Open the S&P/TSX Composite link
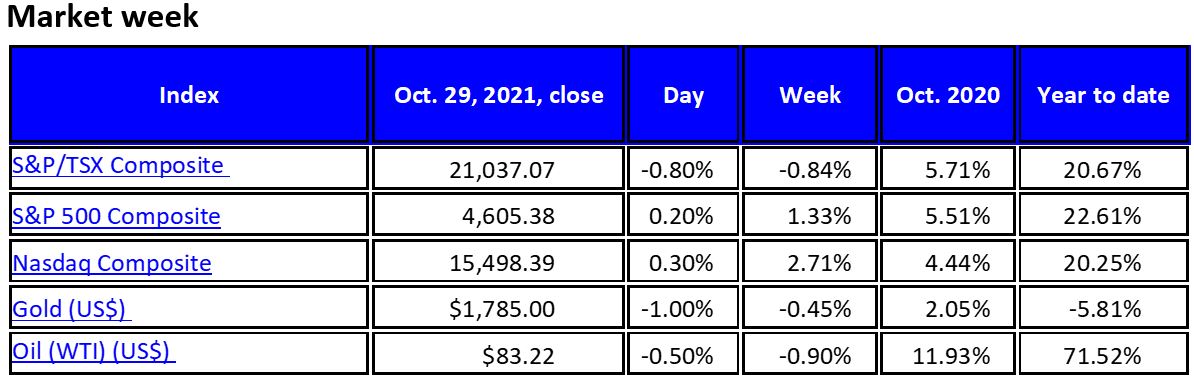Screen dimensions: 1194x381 coord(120,165)
